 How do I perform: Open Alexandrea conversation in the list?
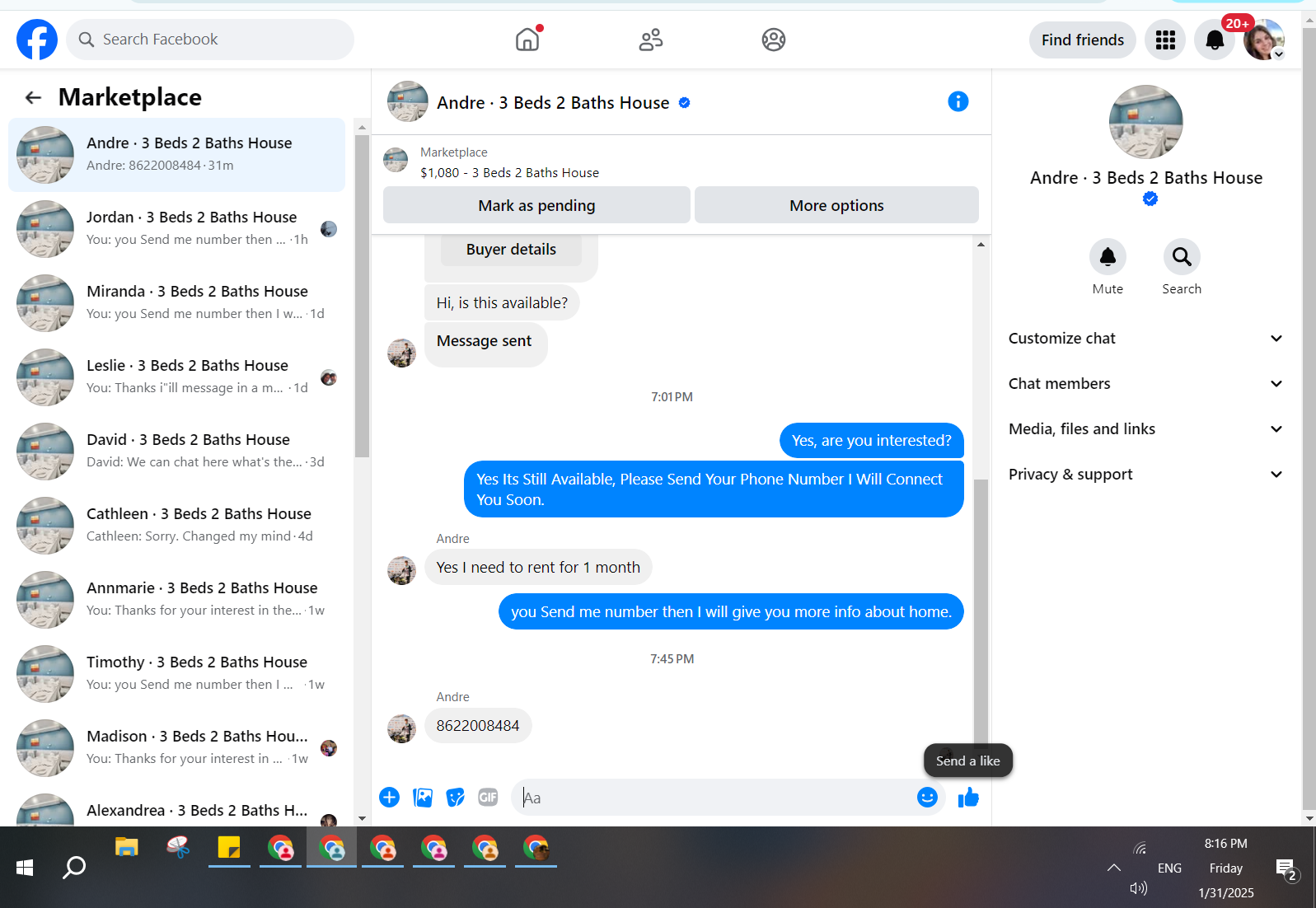(x=177, y=809)
